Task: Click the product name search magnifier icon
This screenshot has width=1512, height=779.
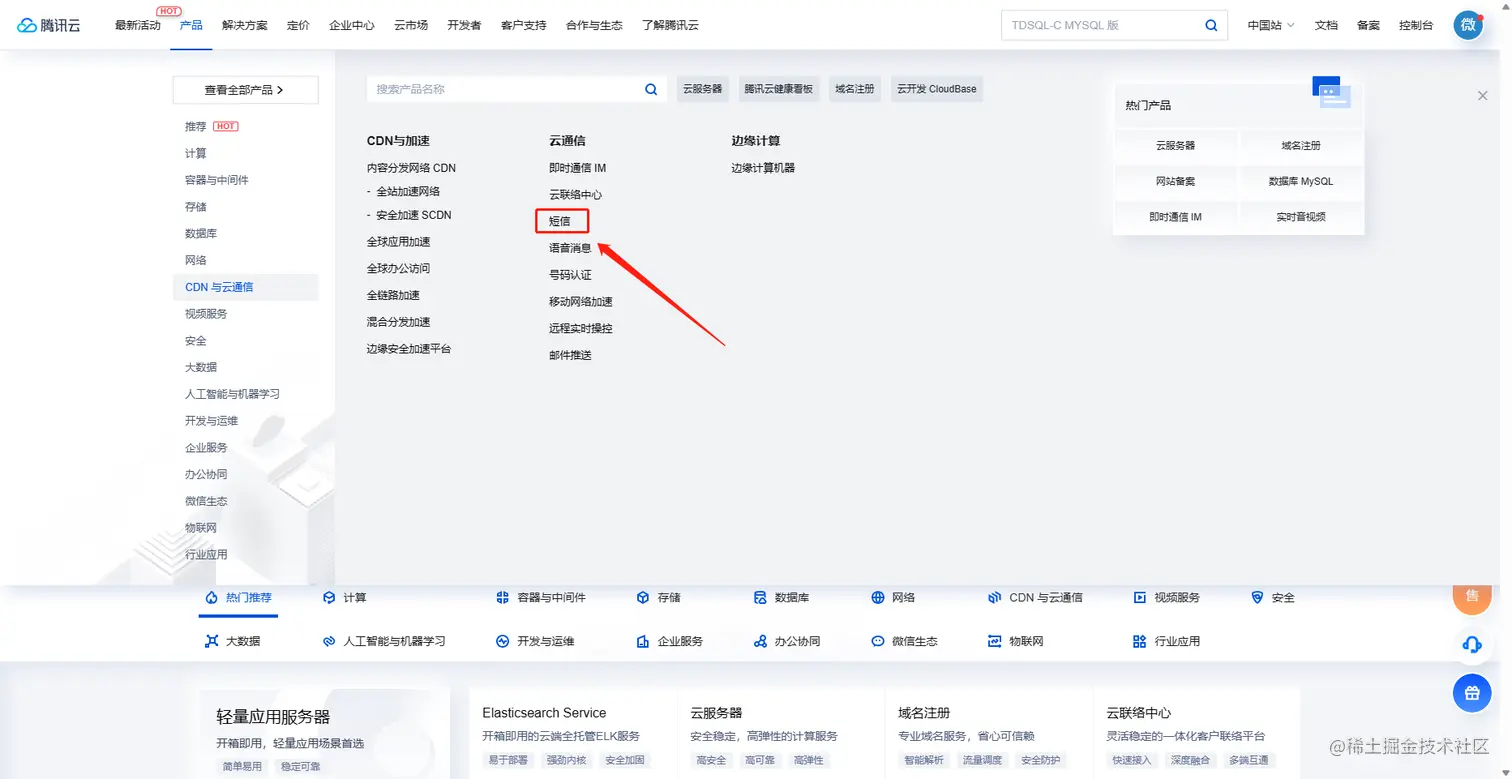Action: tap(651, 89)
